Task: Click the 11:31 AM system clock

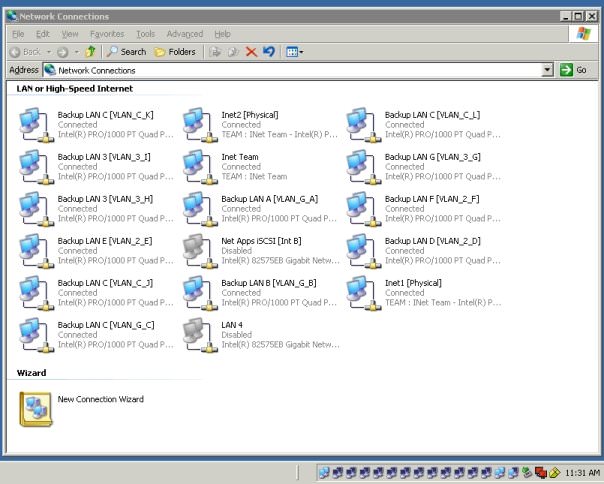Action: [582, 472]
